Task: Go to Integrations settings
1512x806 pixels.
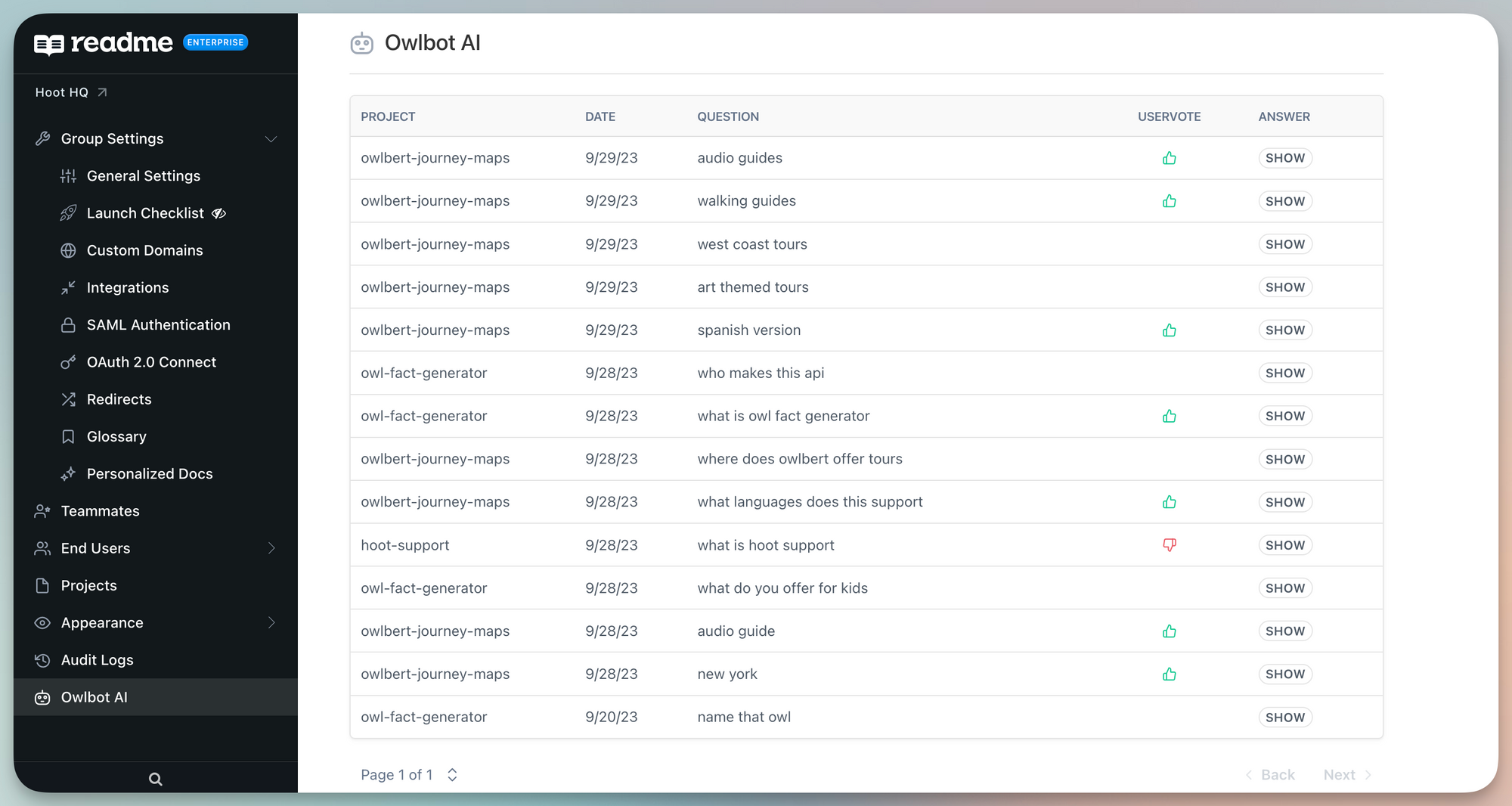Action: coord(128,288)
